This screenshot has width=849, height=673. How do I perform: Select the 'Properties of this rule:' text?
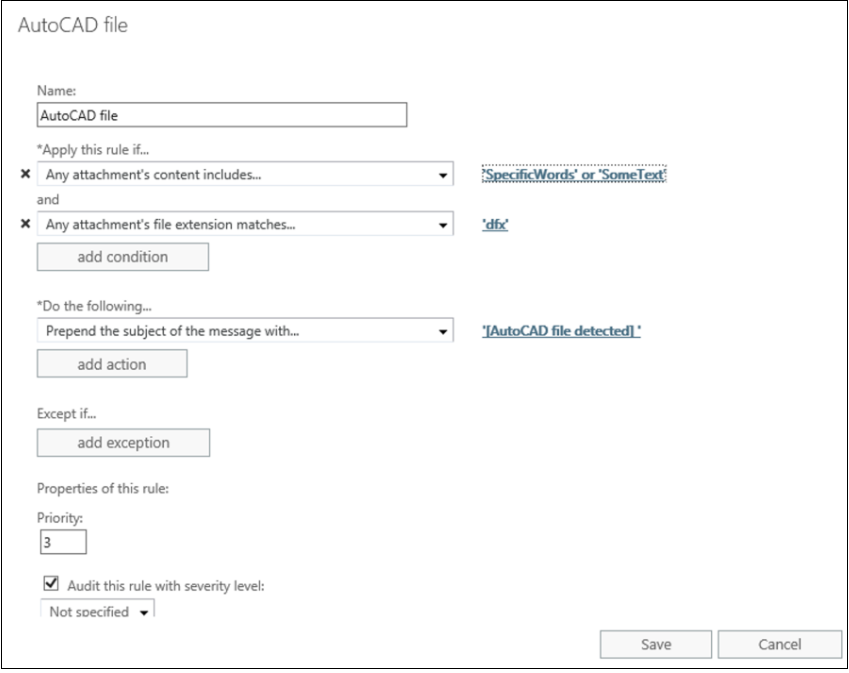(103, 488)
